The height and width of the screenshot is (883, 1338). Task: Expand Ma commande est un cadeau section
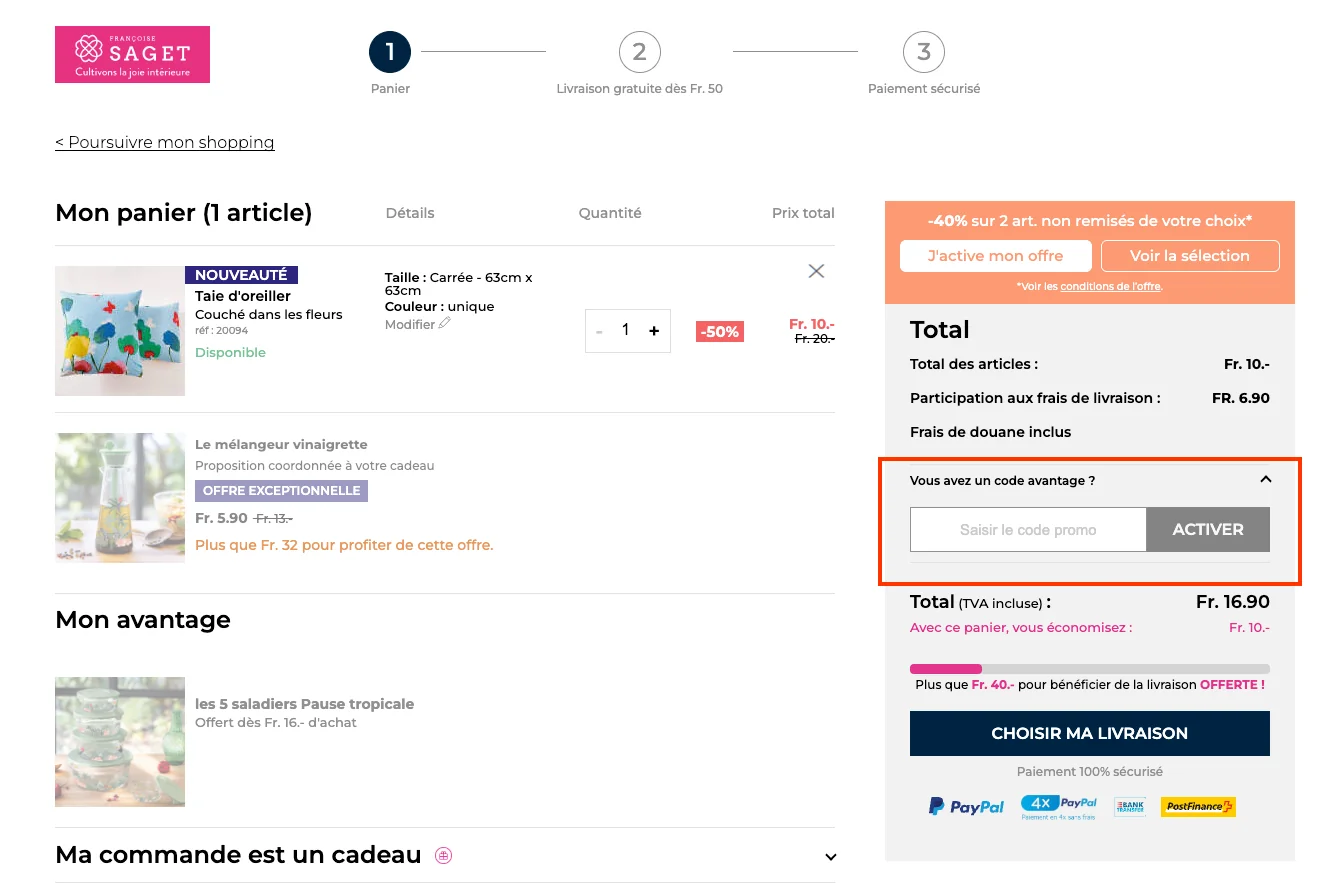tap(829, 856)
